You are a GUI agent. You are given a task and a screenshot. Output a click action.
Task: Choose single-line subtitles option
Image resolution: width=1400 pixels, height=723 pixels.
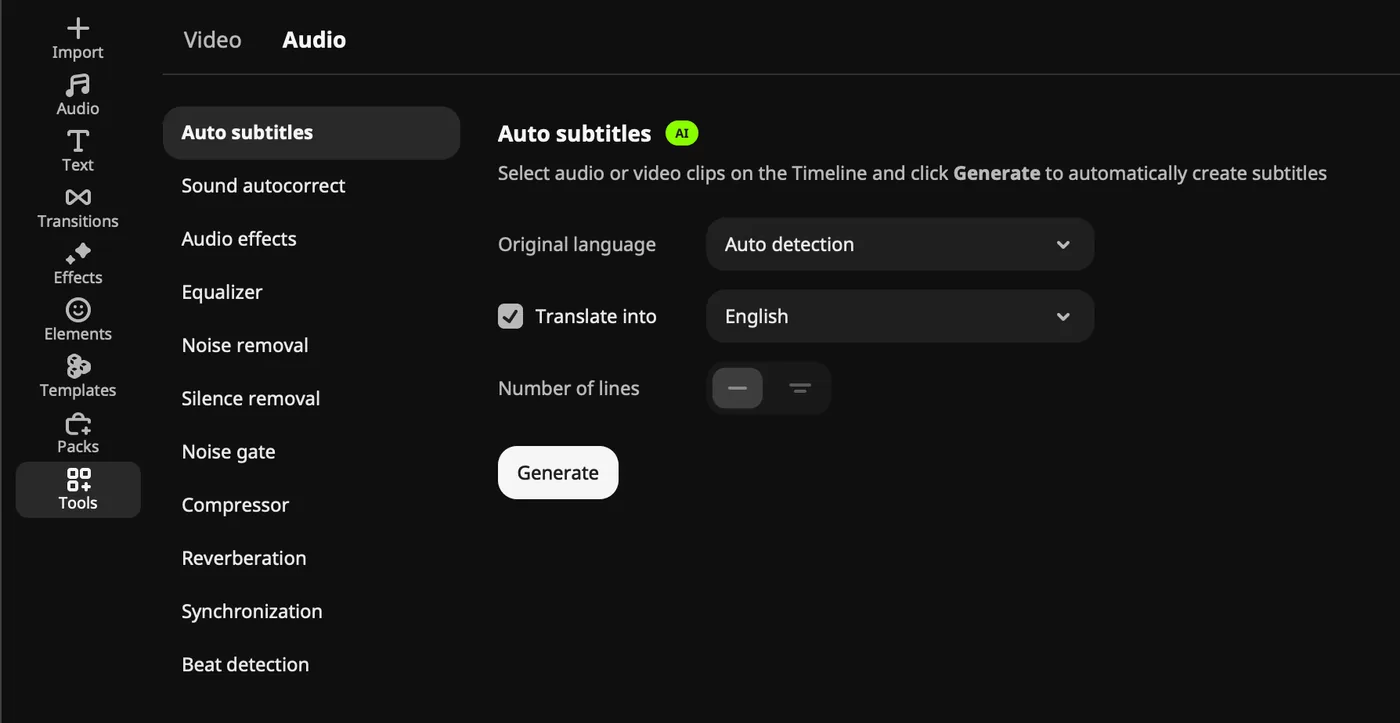pyautogui.click(x=738, y=388)
